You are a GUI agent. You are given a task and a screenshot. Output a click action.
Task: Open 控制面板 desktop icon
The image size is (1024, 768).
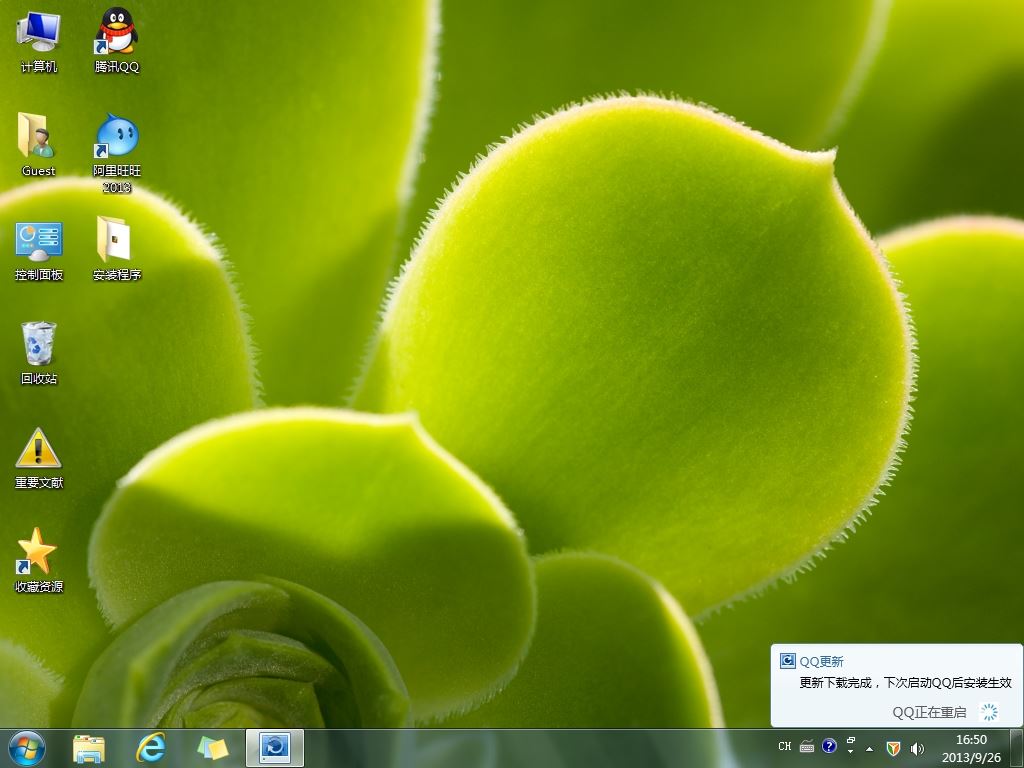click(x=39, y=251)
